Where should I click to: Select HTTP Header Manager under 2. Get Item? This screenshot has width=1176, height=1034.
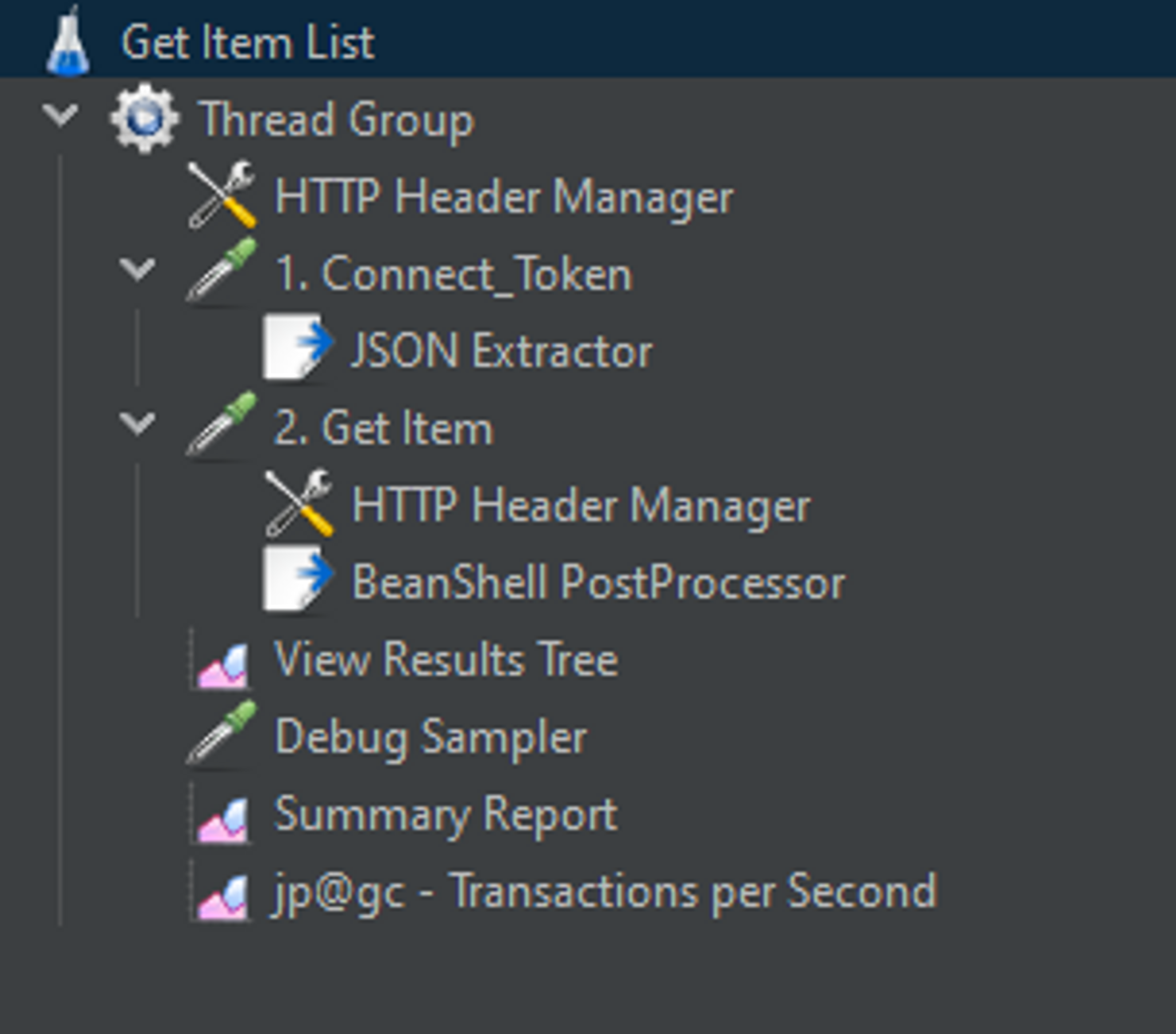(x=582, y=506)
